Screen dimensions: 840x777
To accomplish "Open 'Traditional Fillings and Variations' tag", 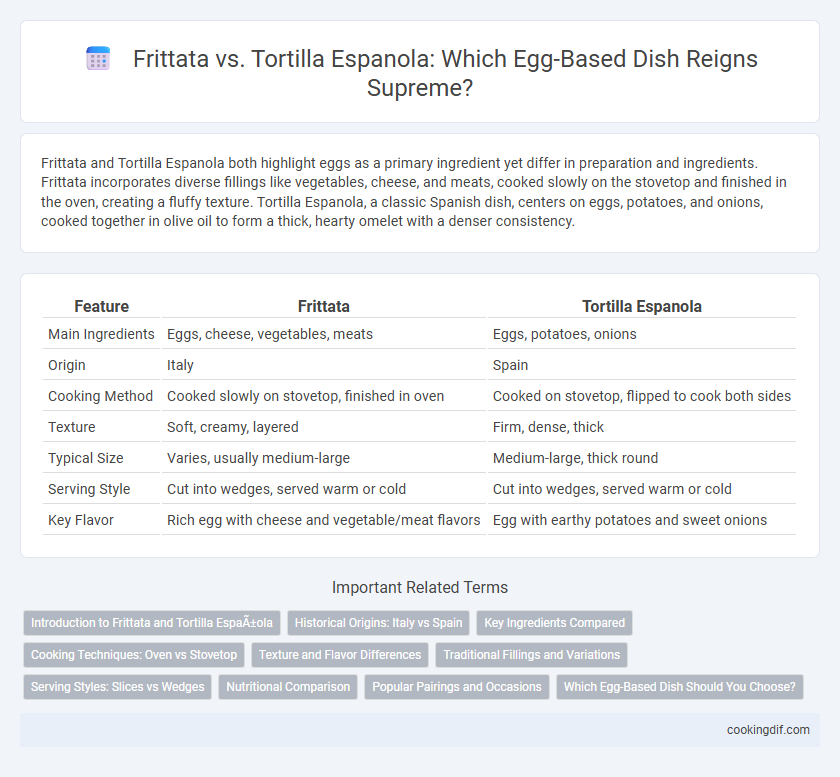I will point(531,655).
